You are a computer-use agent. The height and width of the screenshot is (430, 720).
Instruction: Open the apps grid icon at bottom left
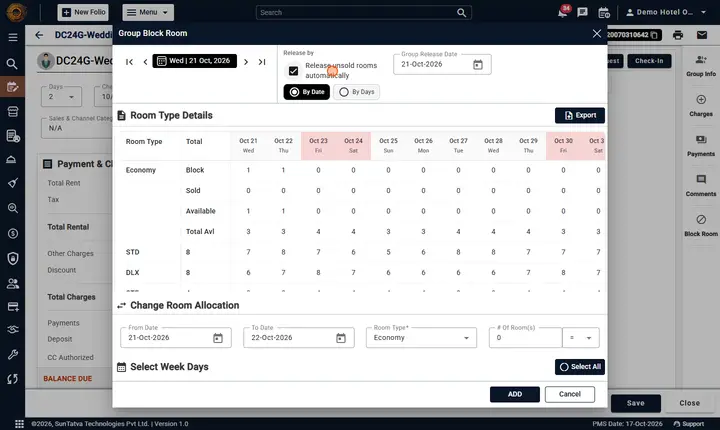tap(19, 424)
